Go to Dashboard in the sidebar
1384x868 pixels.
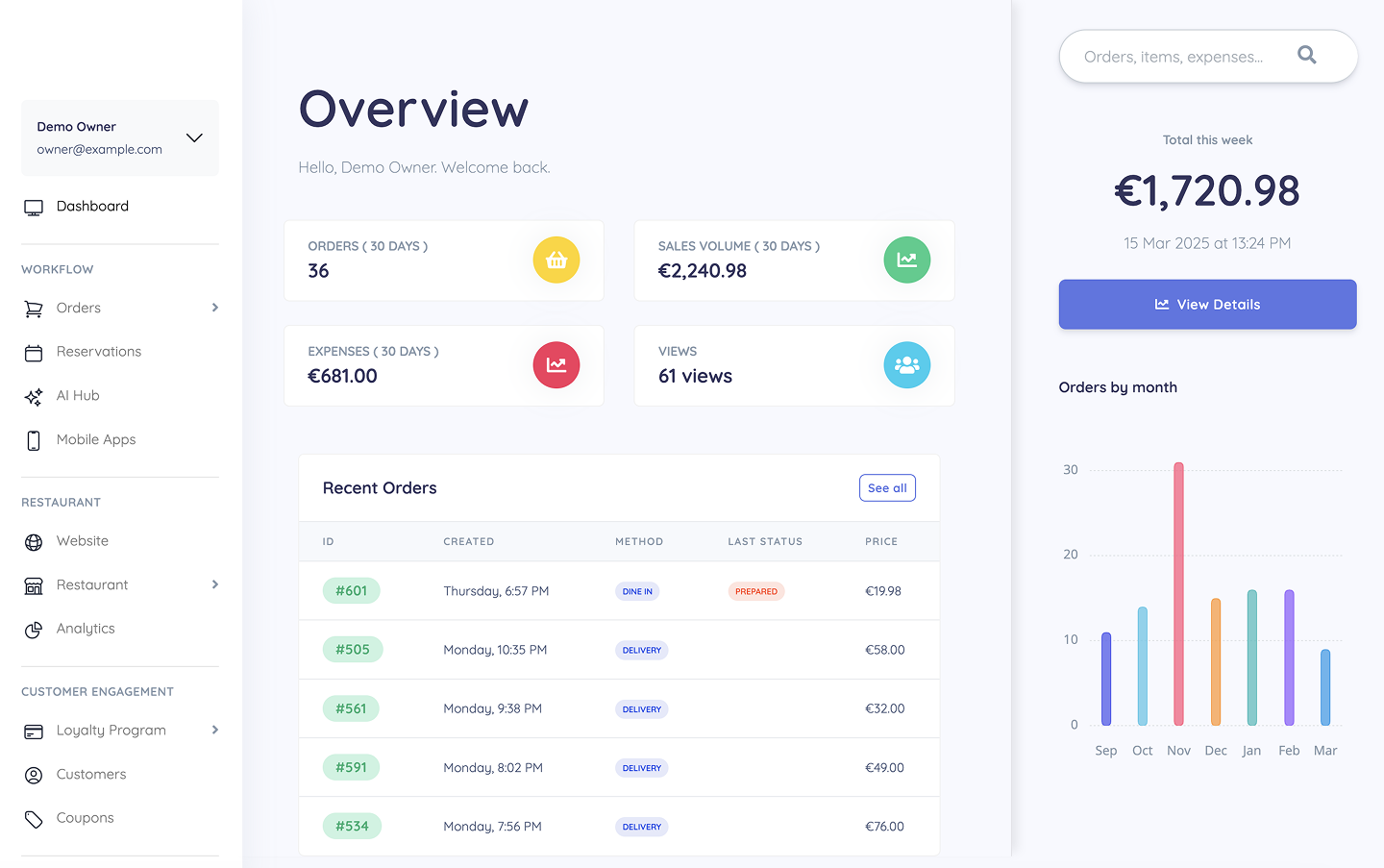pos(92,207)
